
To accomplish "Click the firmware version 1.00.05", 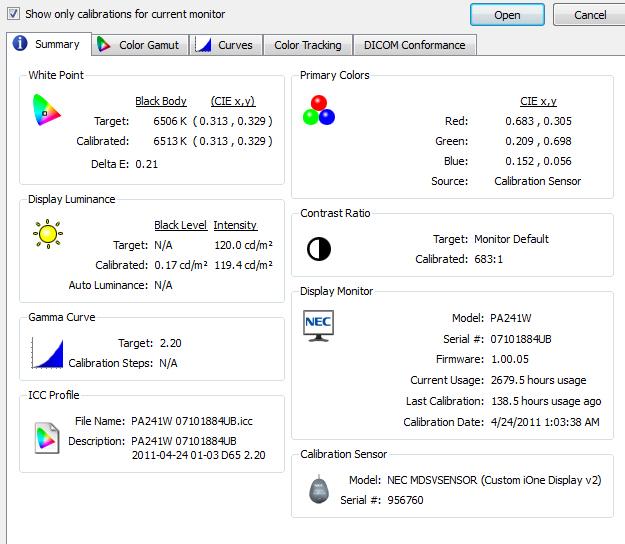I will pyautogui.click(x=510, y=359).
